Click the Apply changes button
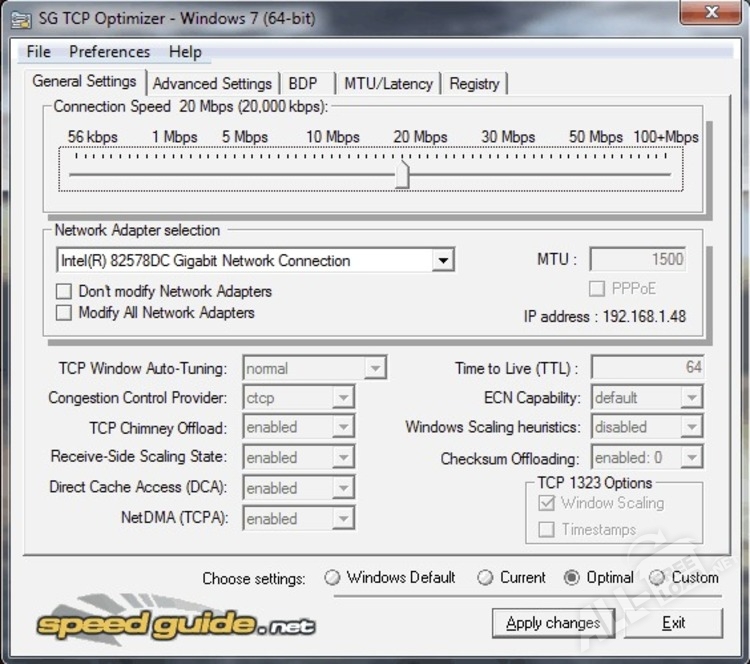 point(553,623)
